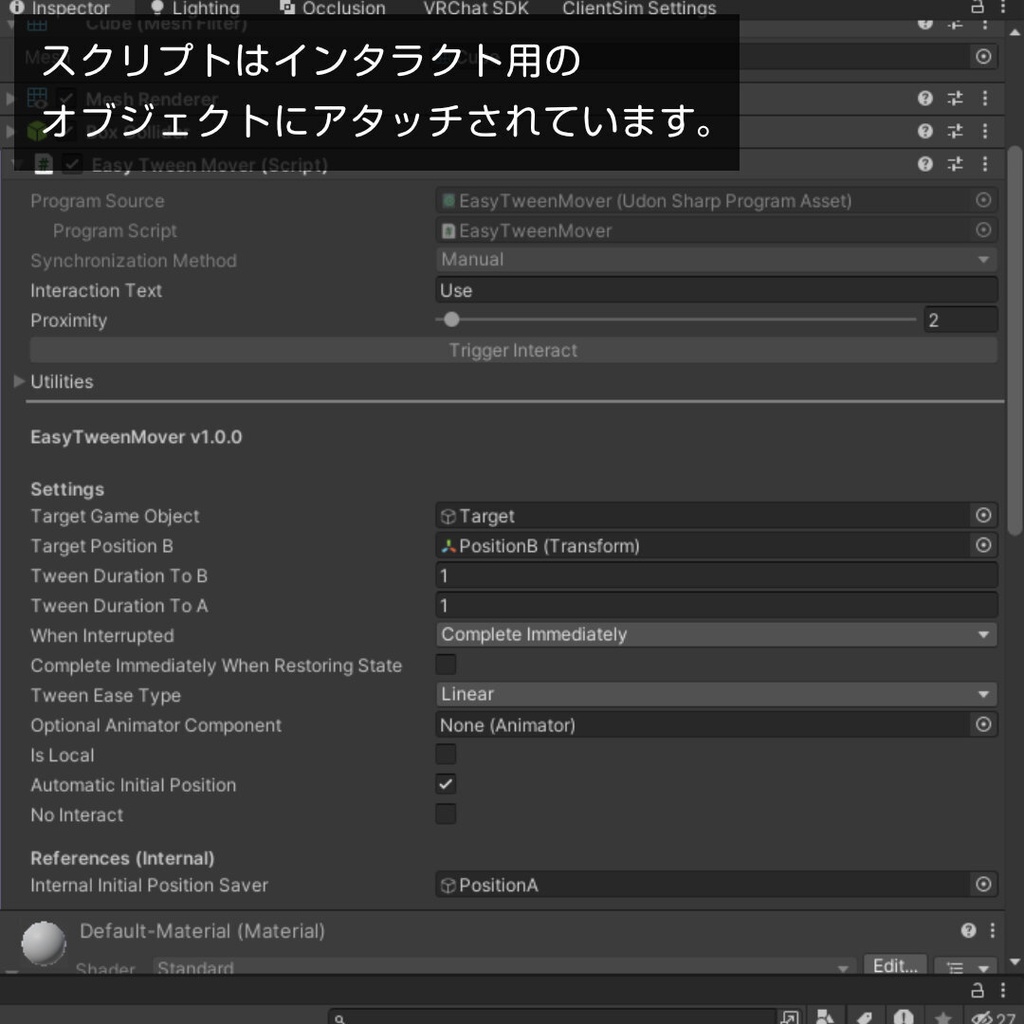Adjust the Proximity slider handle
The height and width of the screenshot is (1024, 1024).
point(451,319)
